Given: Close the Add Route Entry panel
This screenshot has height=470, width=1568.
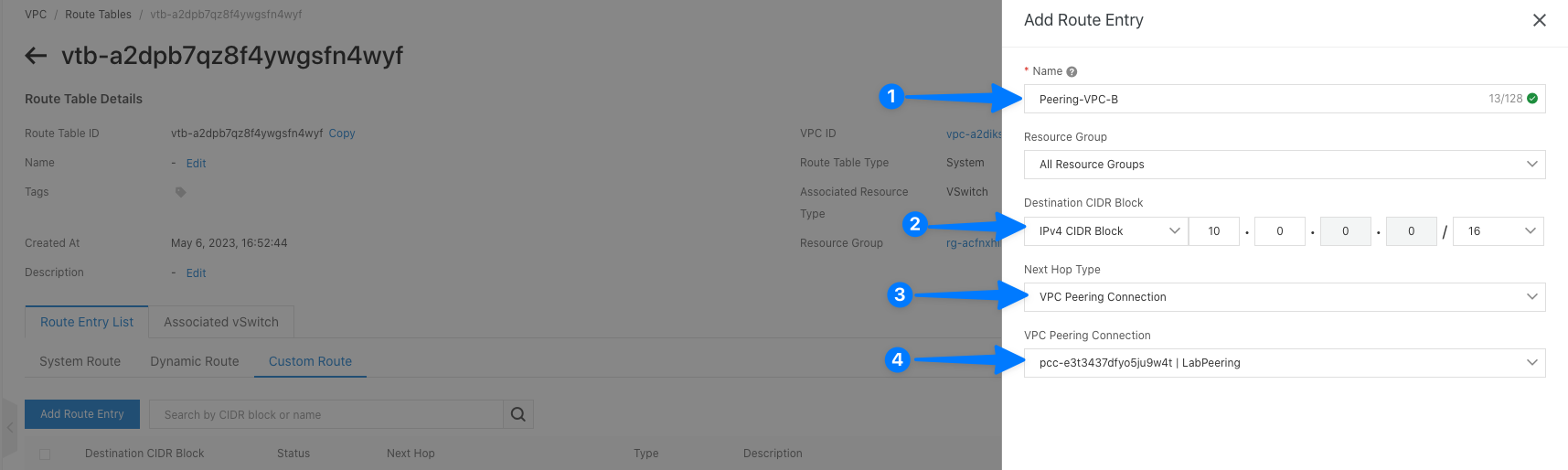Looking at the screenshot, I should tap(1539, 20).
